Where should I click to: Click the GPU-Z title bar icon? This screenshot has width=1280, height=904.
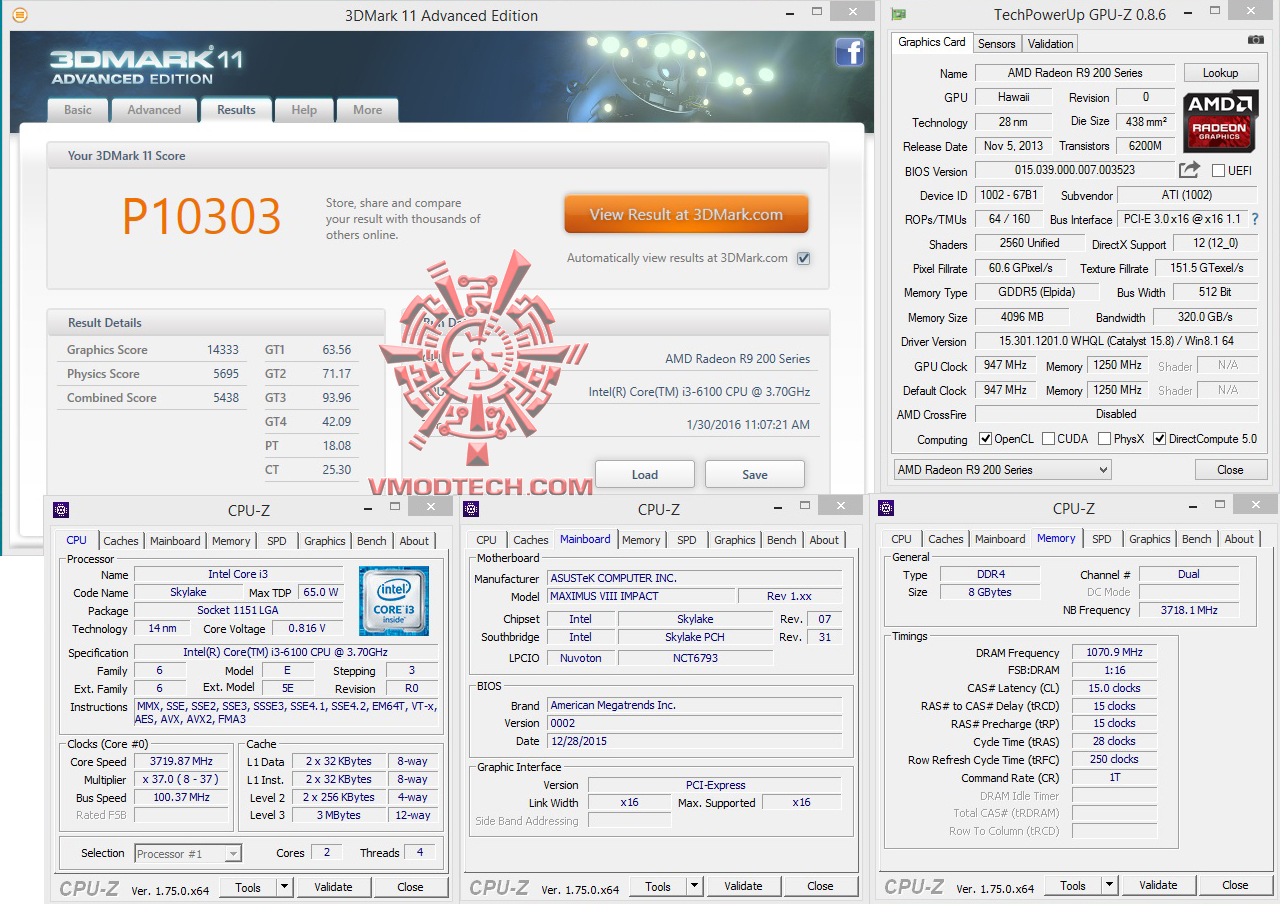point(898,14)
